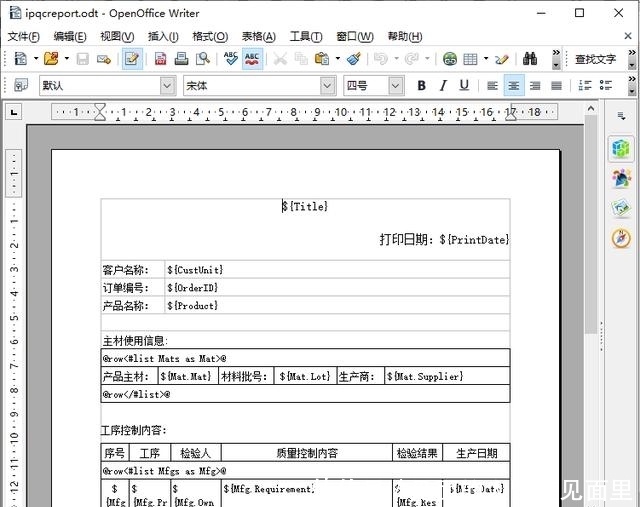This screenshot has width=640, height=507.
Task: Send document as e-mail
Action: (104, 59)
